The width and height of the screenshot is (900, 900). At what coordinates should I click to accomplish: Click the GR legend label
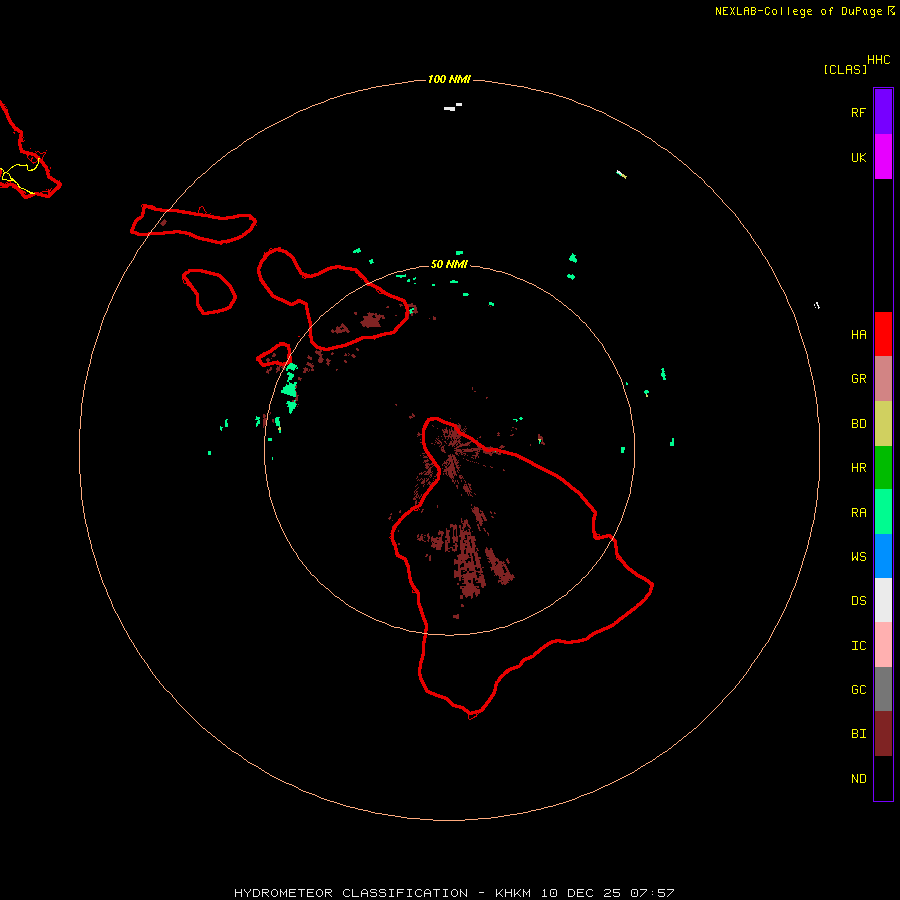click(858, 379)
